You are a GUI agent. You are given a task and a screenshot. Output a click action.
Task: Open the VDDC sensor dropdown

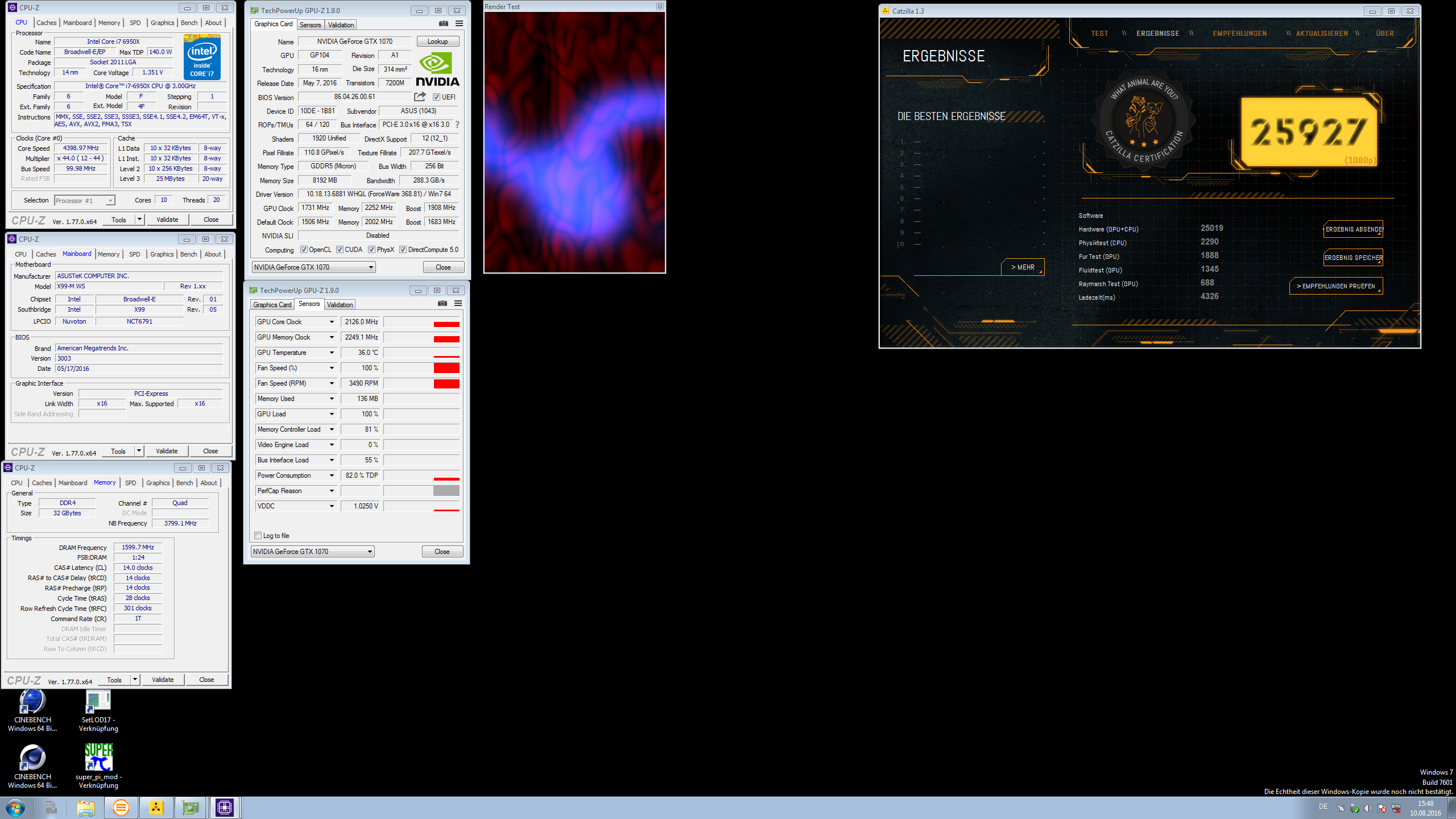pos(332,506)
